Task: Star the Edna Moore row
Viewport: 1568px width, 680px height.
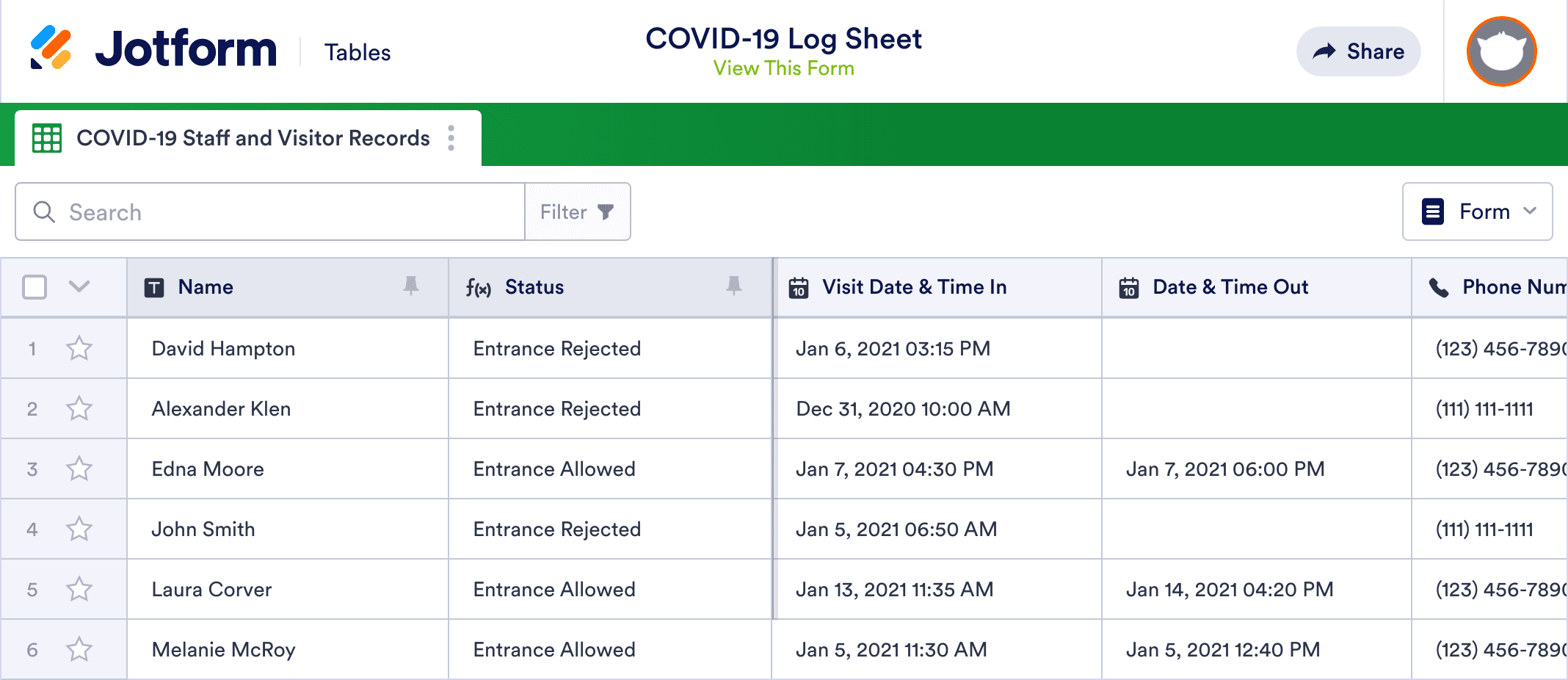Action: pyautogui.click(x=79, y=469)
